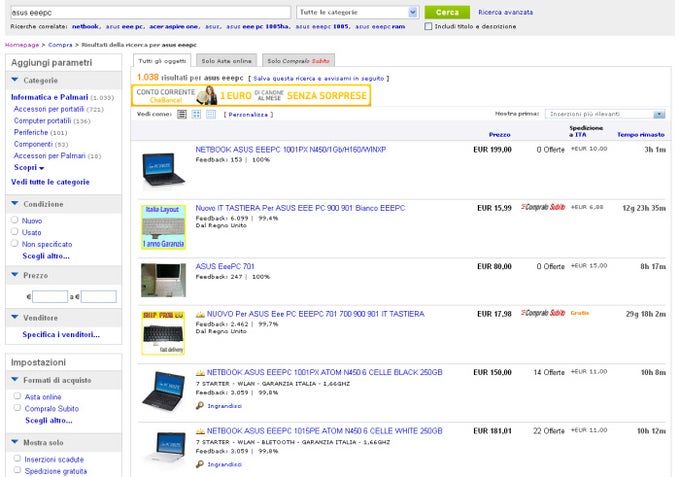Viewport: 680px width, 477px height.
Task: Open Computer portatili category
Action: pyautogui.click(x=42, y=121)
